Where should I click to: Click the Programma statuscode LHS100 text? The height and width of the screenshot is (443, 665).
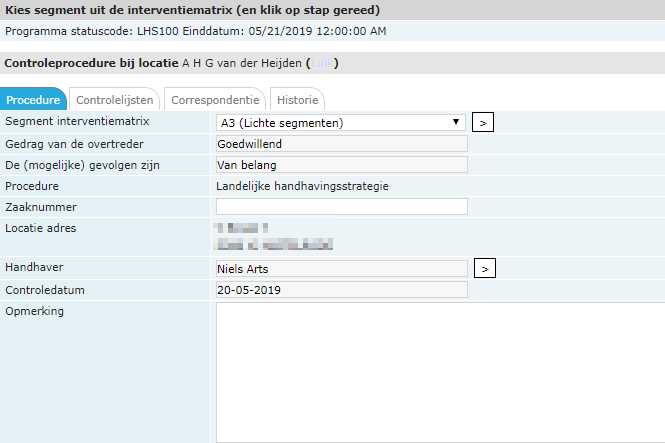[195, 31]
